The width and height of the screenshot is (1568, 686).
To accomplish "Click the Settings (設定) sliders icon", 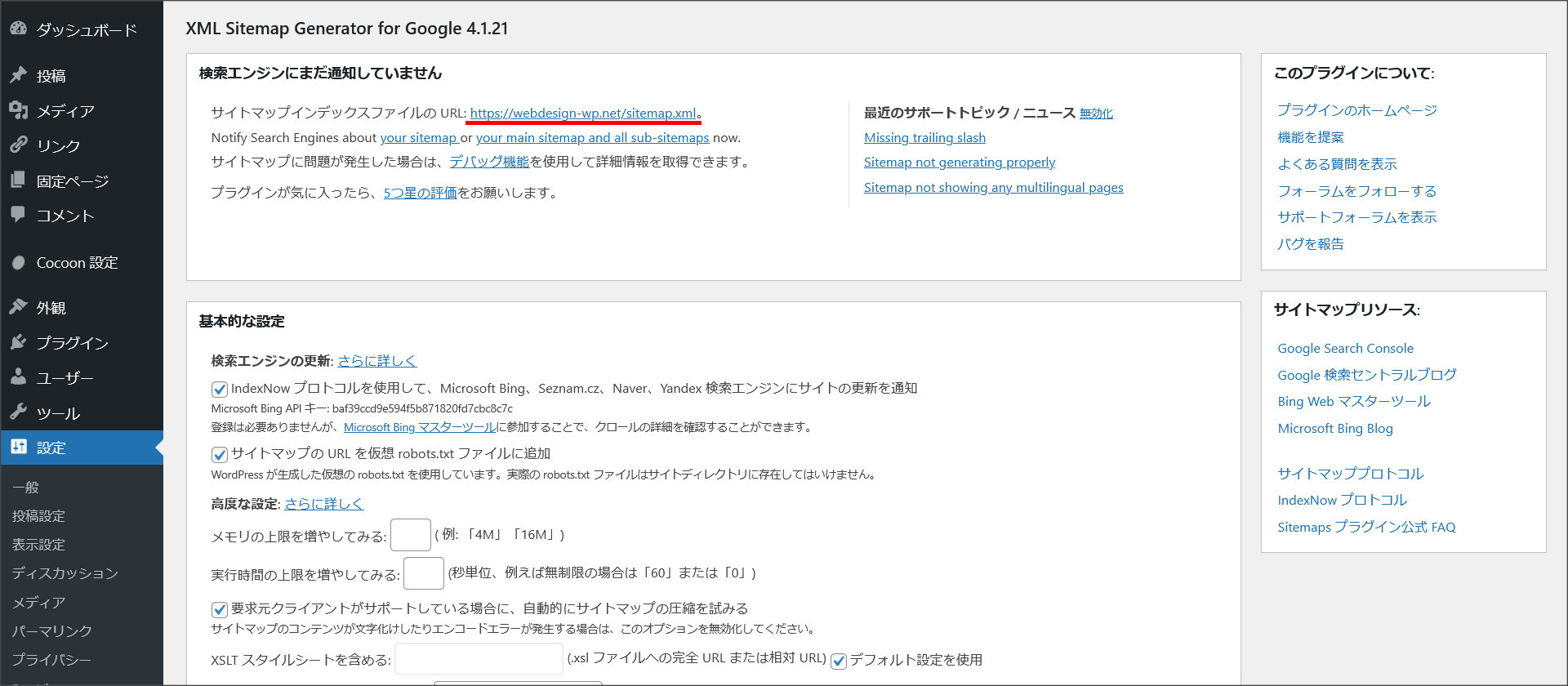I will click(18, 447).
